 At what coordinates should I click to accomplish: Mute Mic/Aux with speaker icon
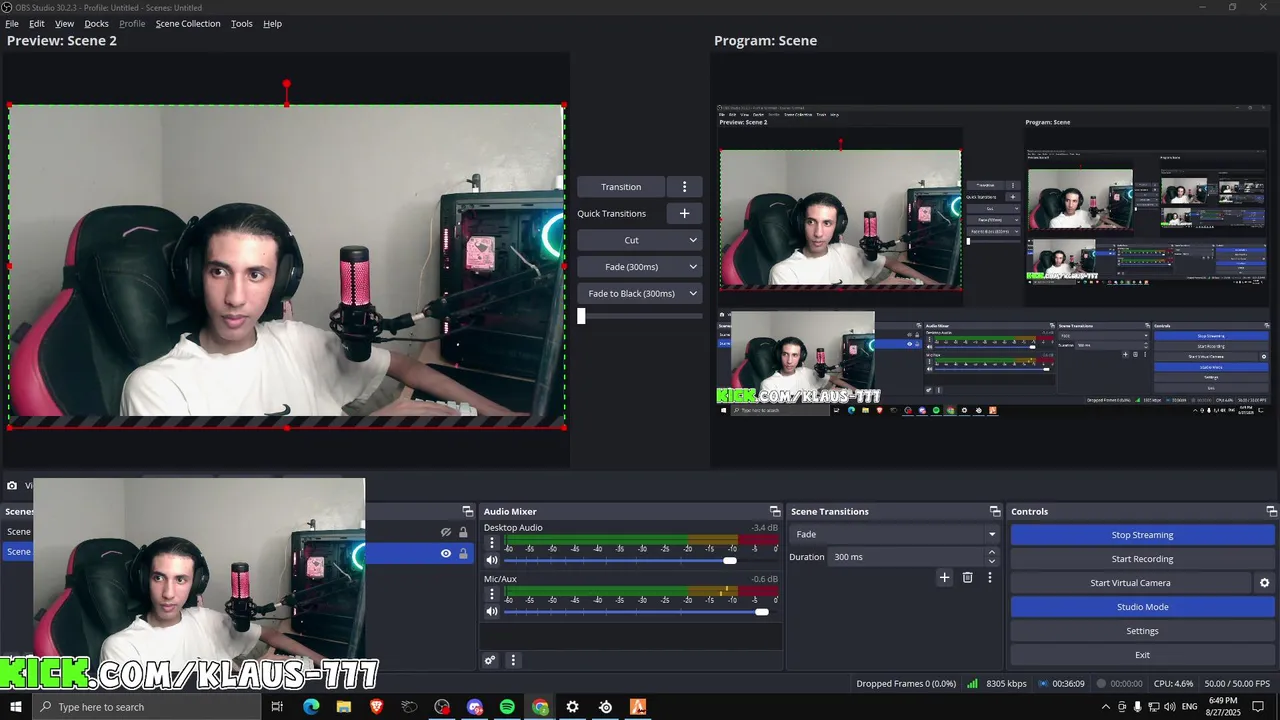491,611
